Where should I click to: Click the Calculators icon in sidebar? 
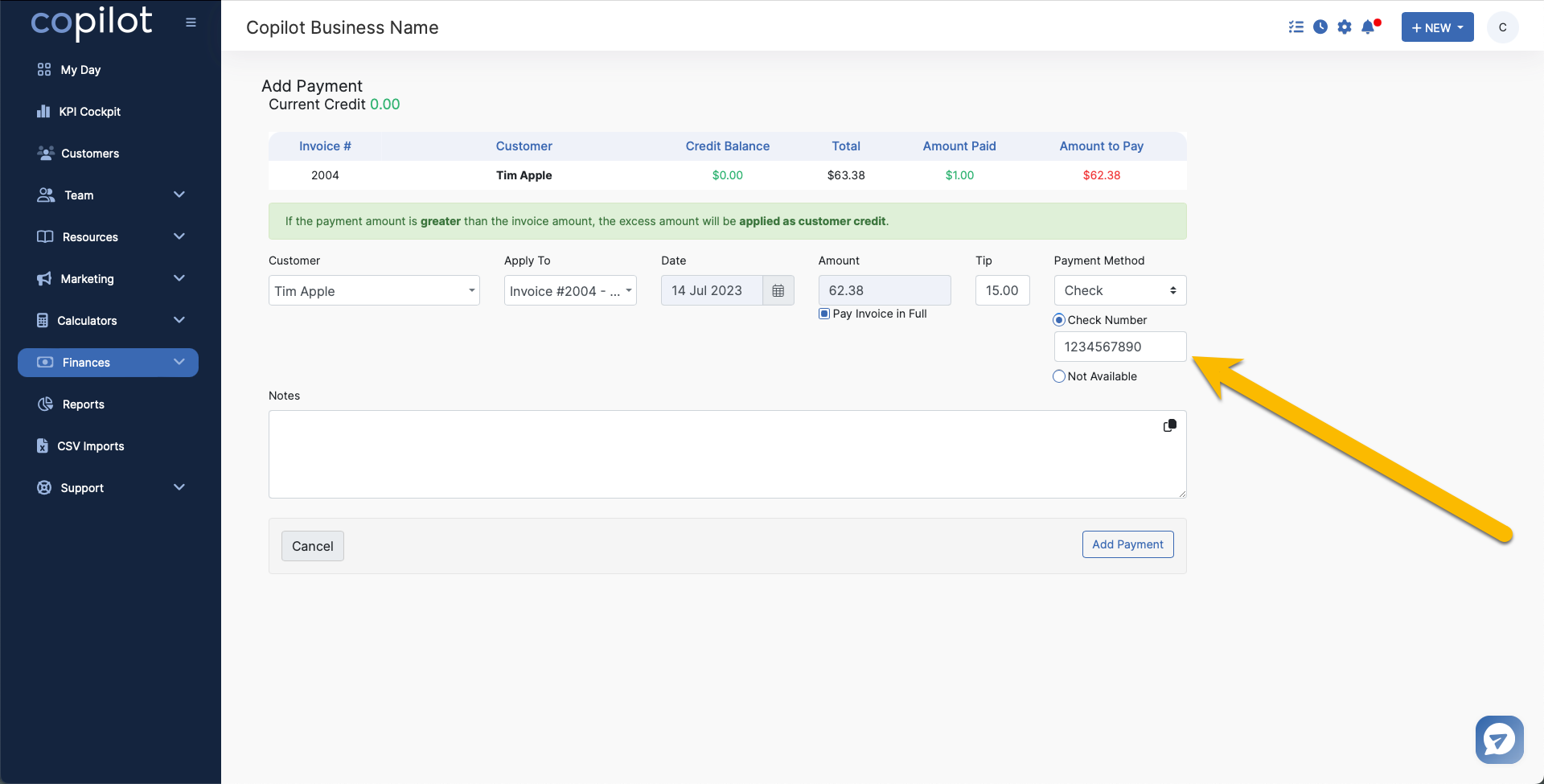(x=43, y=321)
